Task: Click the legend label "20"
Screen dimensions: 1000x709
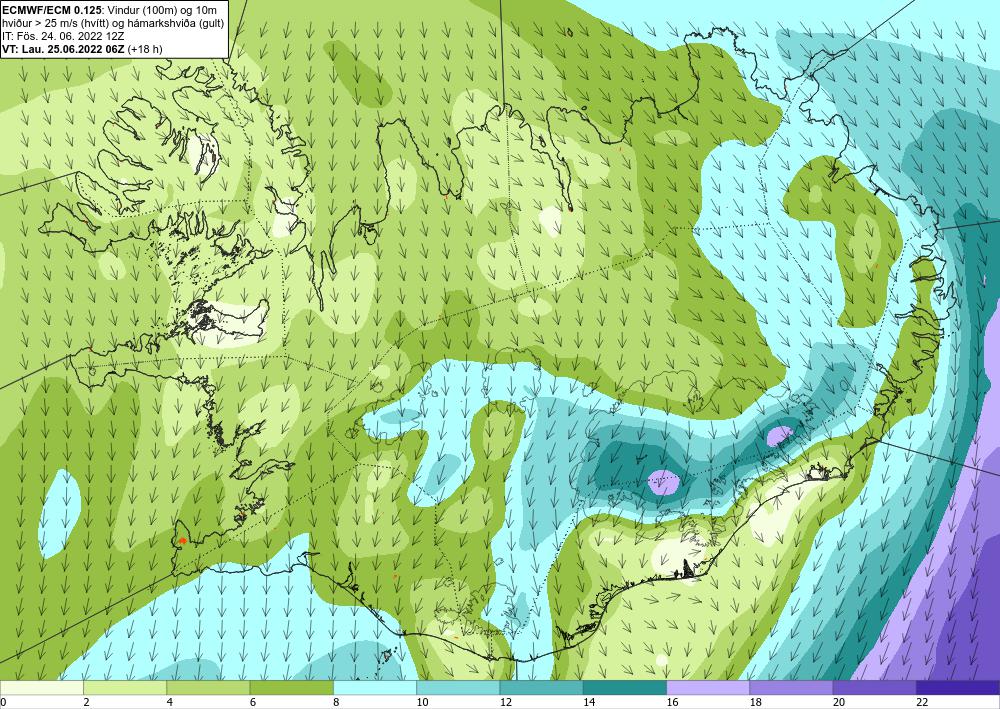Action: (x=838, y=702)
